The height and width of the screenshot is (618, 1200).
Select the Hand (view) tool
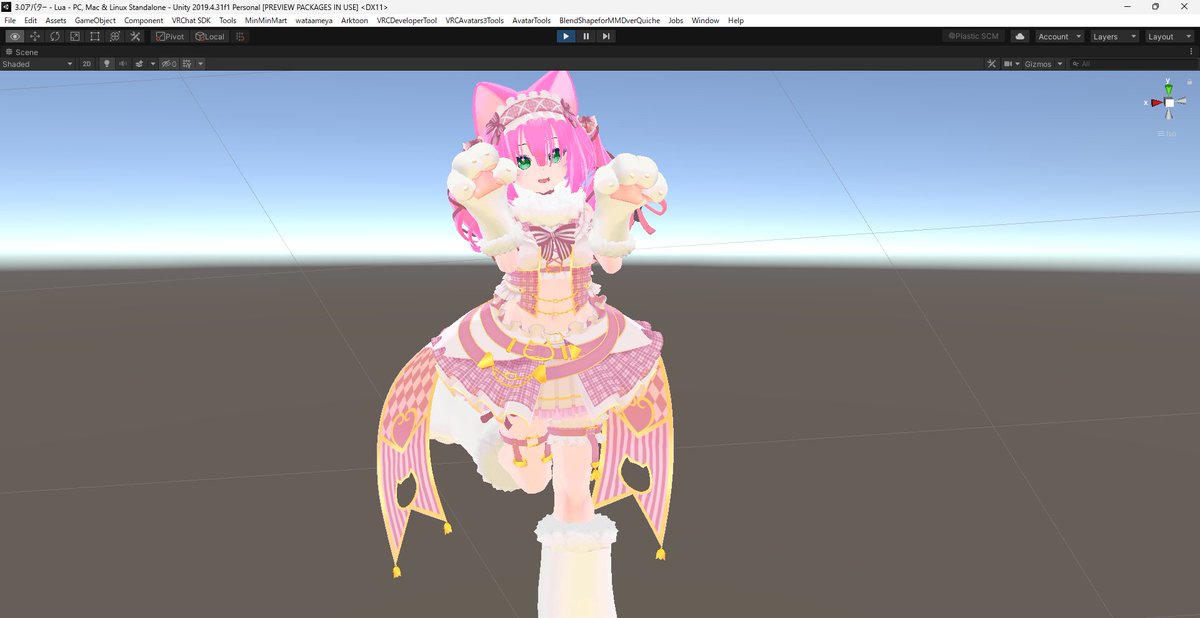coord(15,36)
